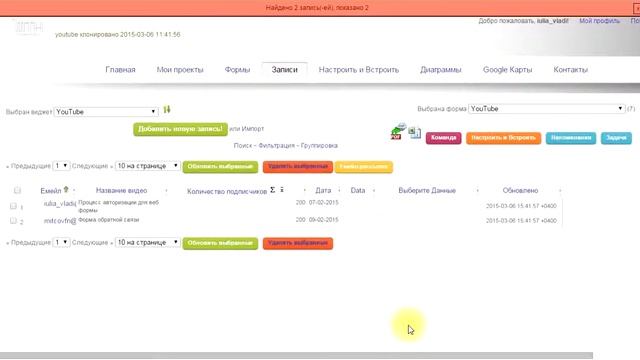Click the top Обновить выбранные button
Image resolution: width=640 pixels, height=360 pixels.
[220, 167]
